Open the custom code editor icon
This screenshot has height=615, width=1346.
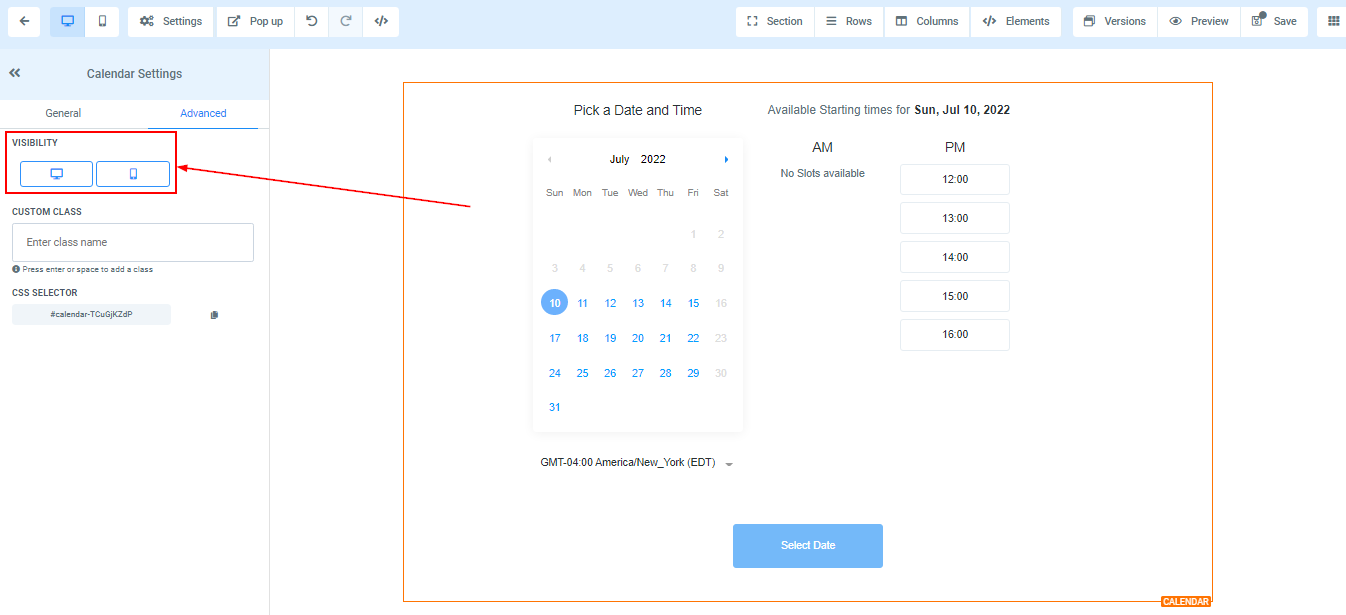click(x=381, y=21)
